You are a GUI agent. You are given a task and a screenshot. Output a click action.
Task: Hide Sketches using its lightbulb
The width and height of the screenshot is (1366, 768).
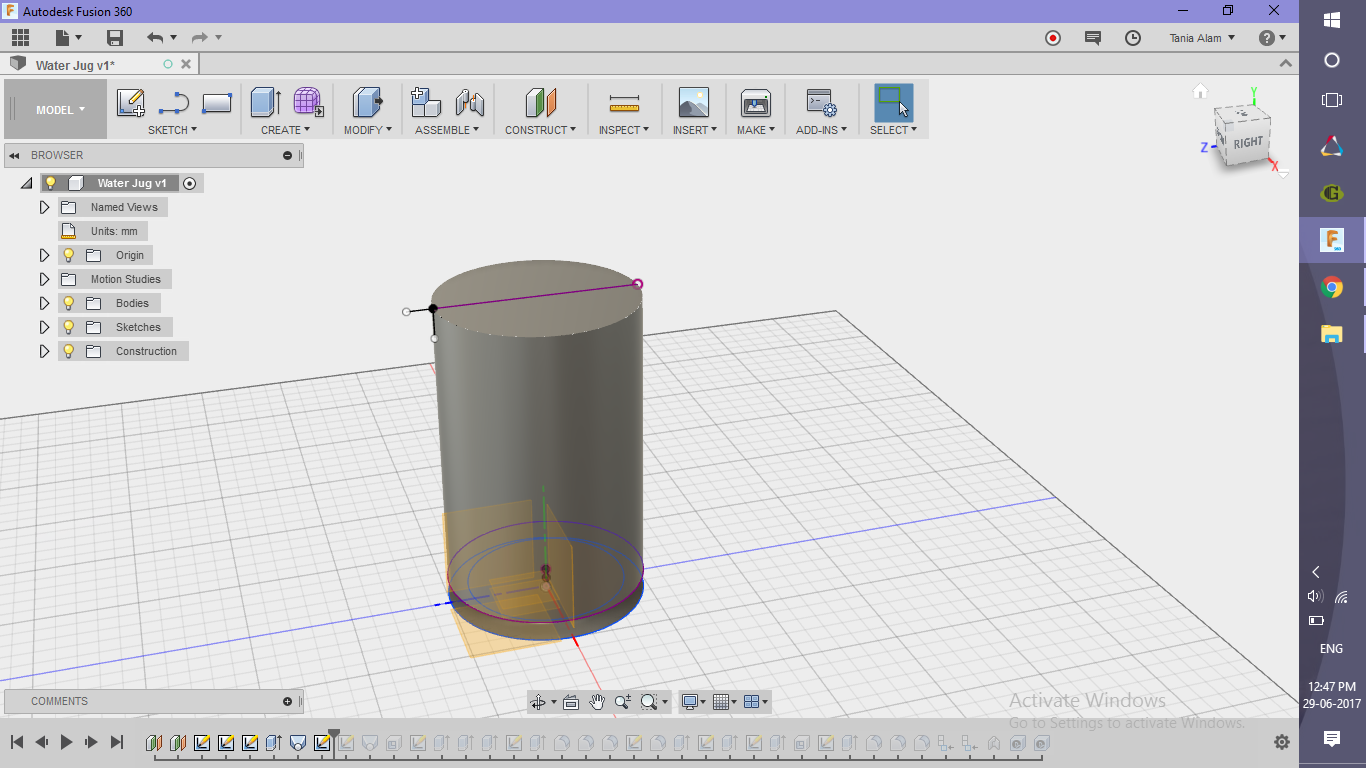click(x=69, y=327)
